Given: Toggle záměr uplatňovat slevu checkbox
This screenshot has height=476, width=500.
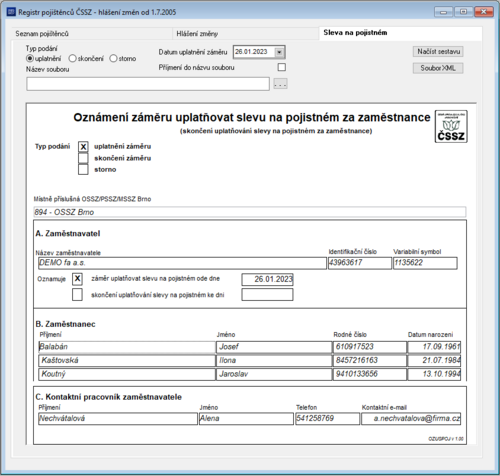Looking at the screenshot, I should 77,279.
